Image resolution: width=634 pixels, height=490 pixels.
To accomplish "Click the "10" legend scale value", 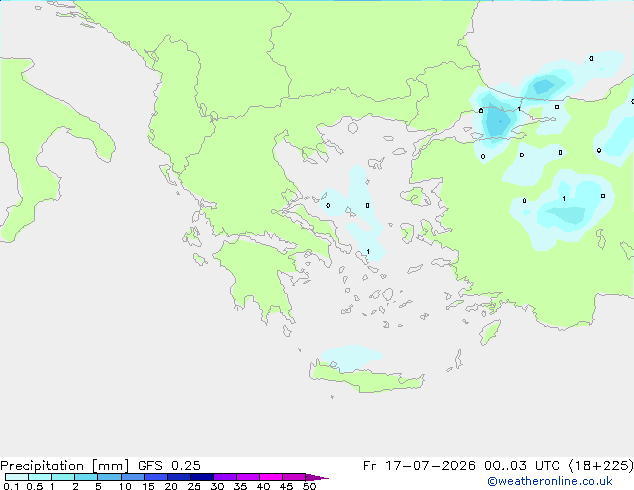I will (125, 486).
